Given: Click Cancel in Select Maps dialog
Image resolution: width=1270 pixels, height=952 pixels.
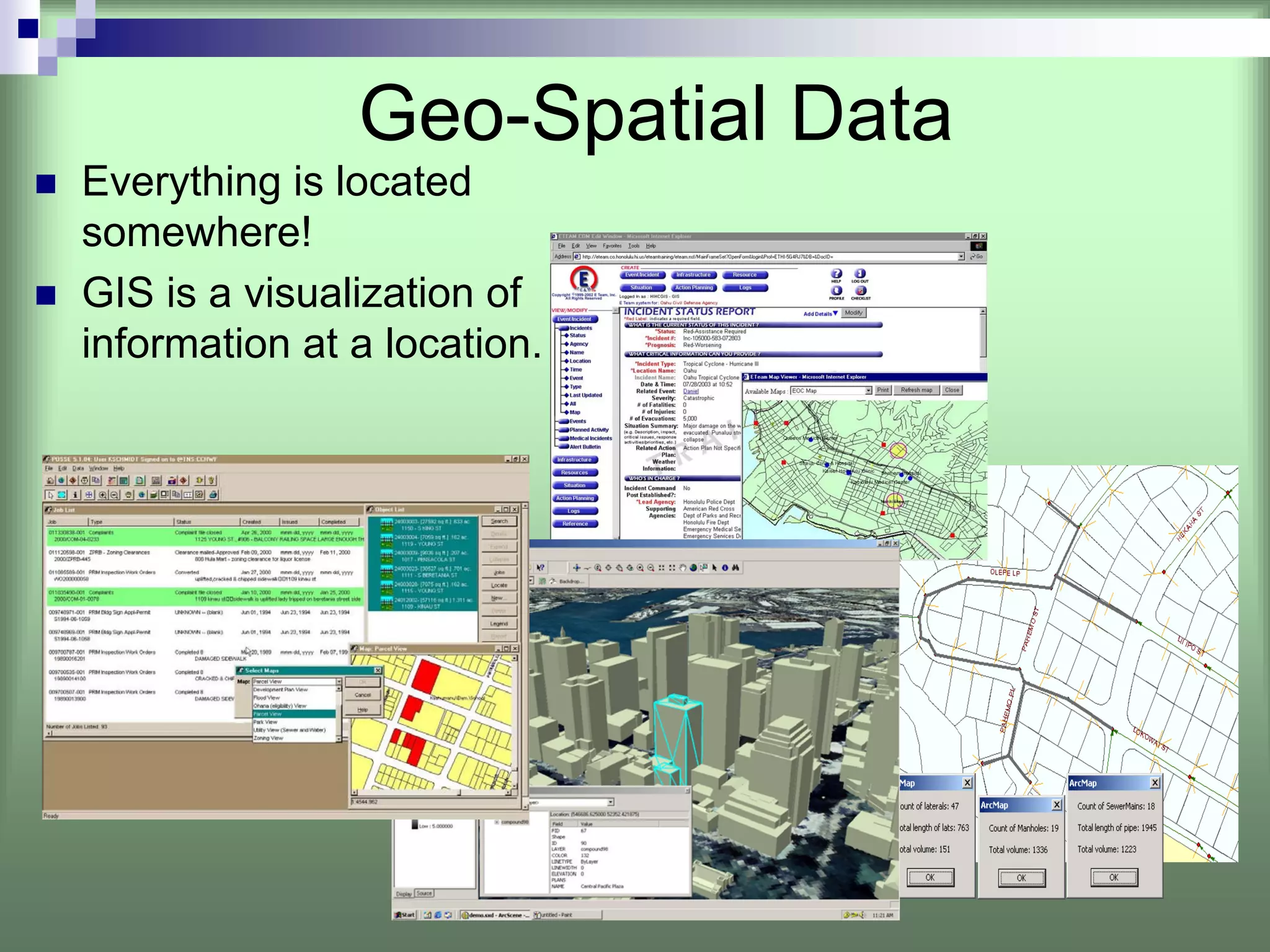Looking at the screenshot, I should point(363,695).
